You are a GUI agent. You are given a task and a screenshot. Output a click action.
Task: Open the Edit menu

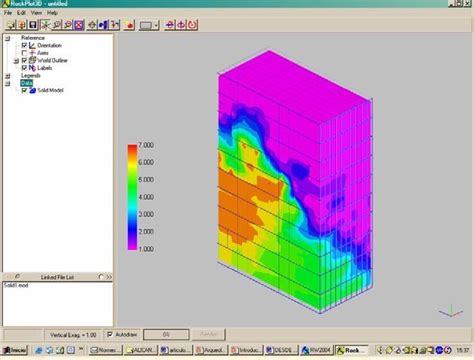(21, 13)
